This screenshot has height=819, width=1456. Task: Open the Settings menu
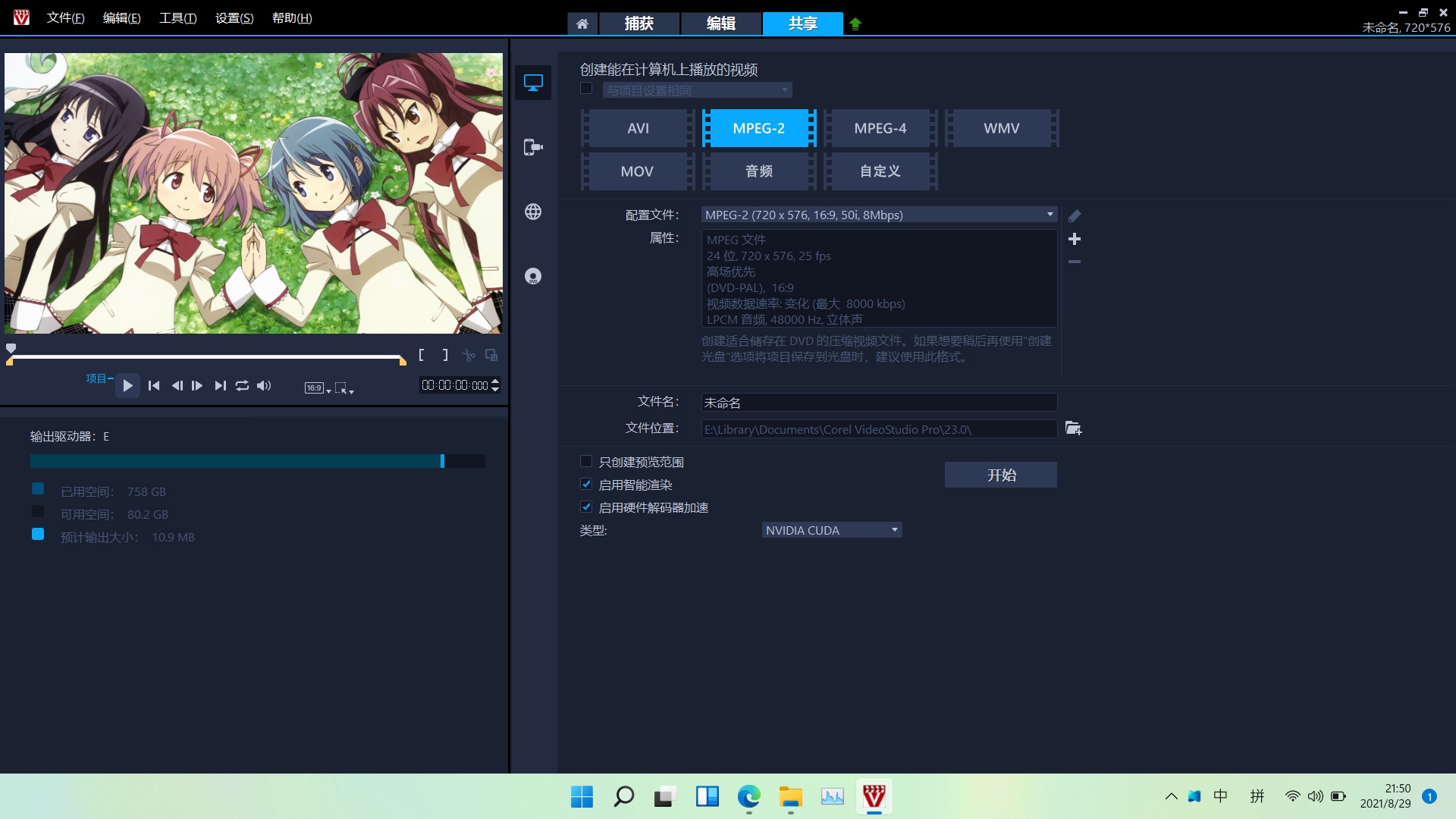(x=234, y=18)
